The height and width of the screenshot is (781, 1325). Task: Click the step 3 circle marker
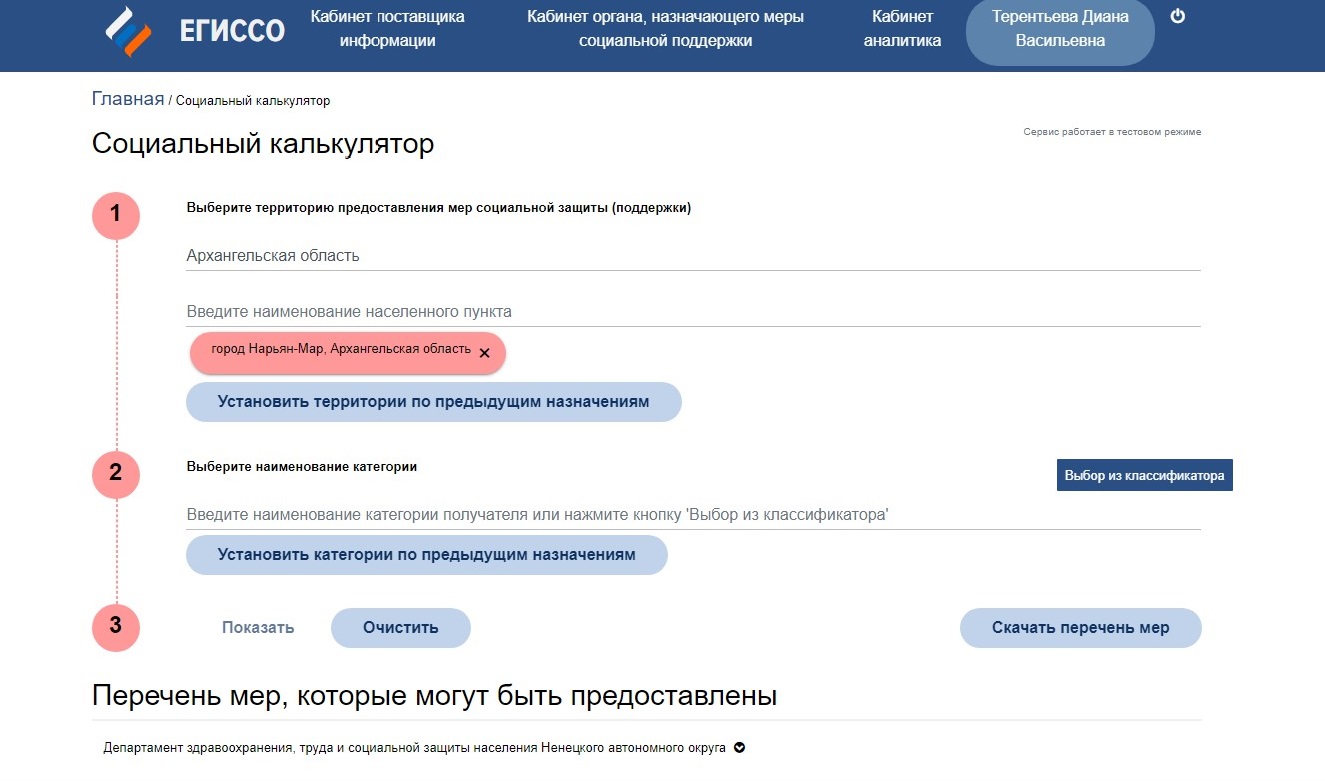pos(116,627)
